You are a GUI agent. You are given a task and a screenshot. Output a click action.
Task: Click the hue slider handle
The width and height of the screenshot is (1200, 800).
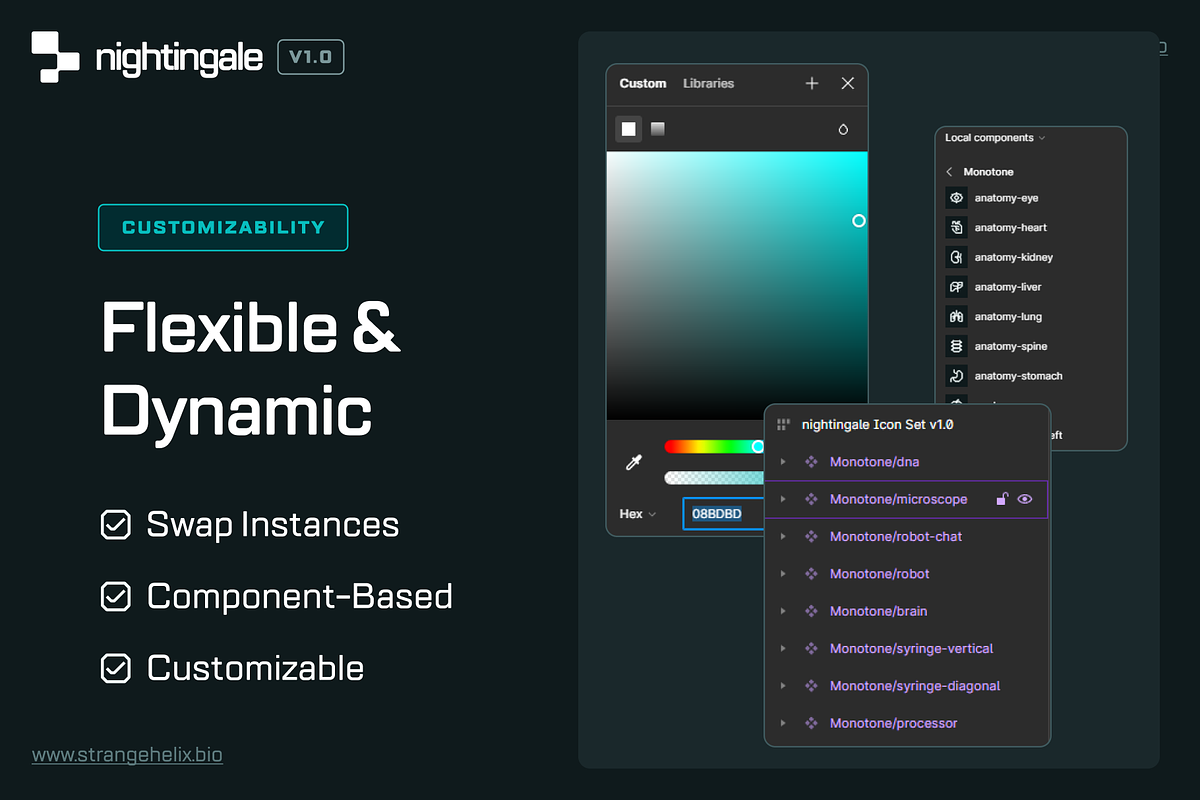coord(758,447)
